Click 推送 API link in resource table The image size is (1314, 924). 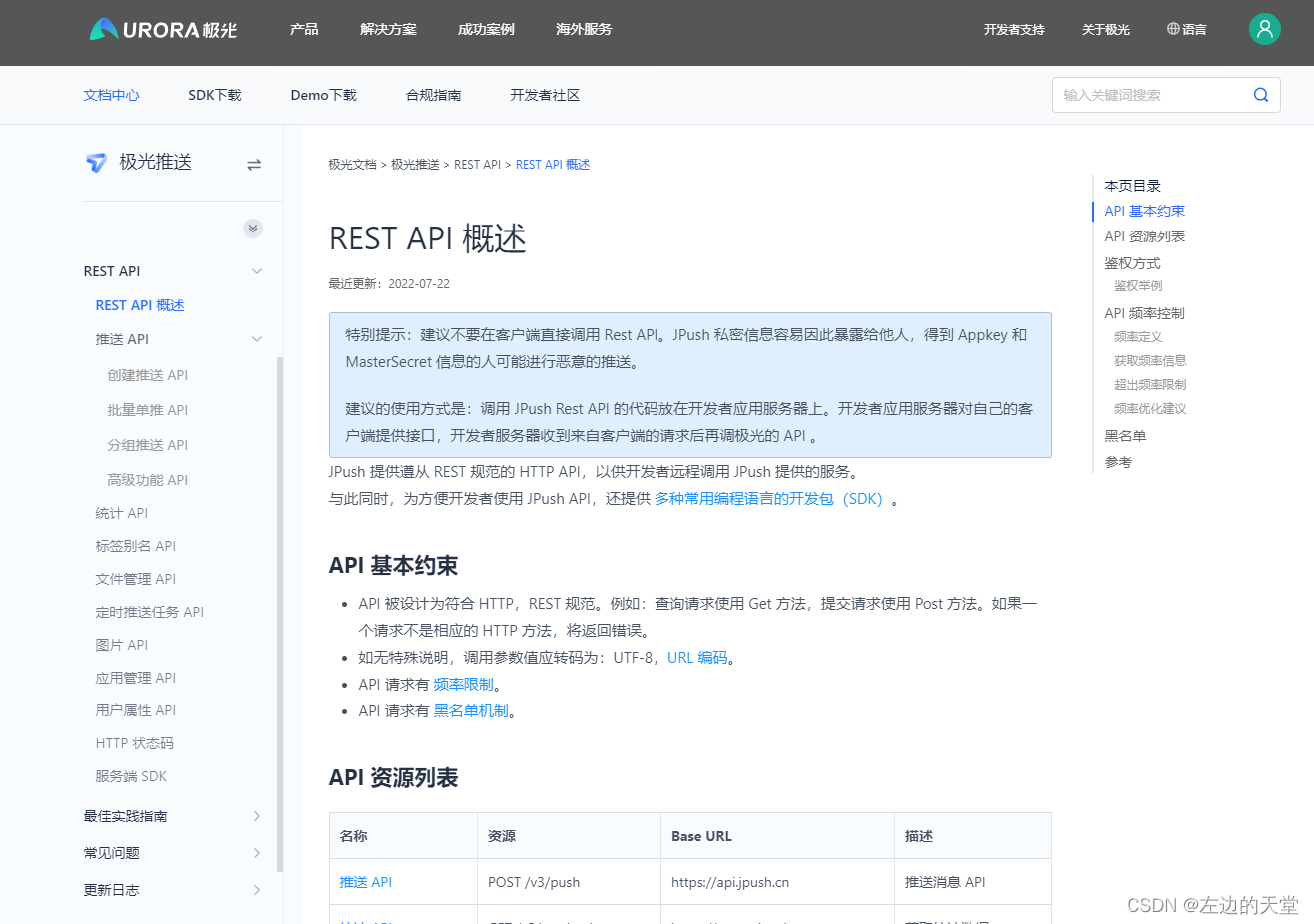coord(365,882)
